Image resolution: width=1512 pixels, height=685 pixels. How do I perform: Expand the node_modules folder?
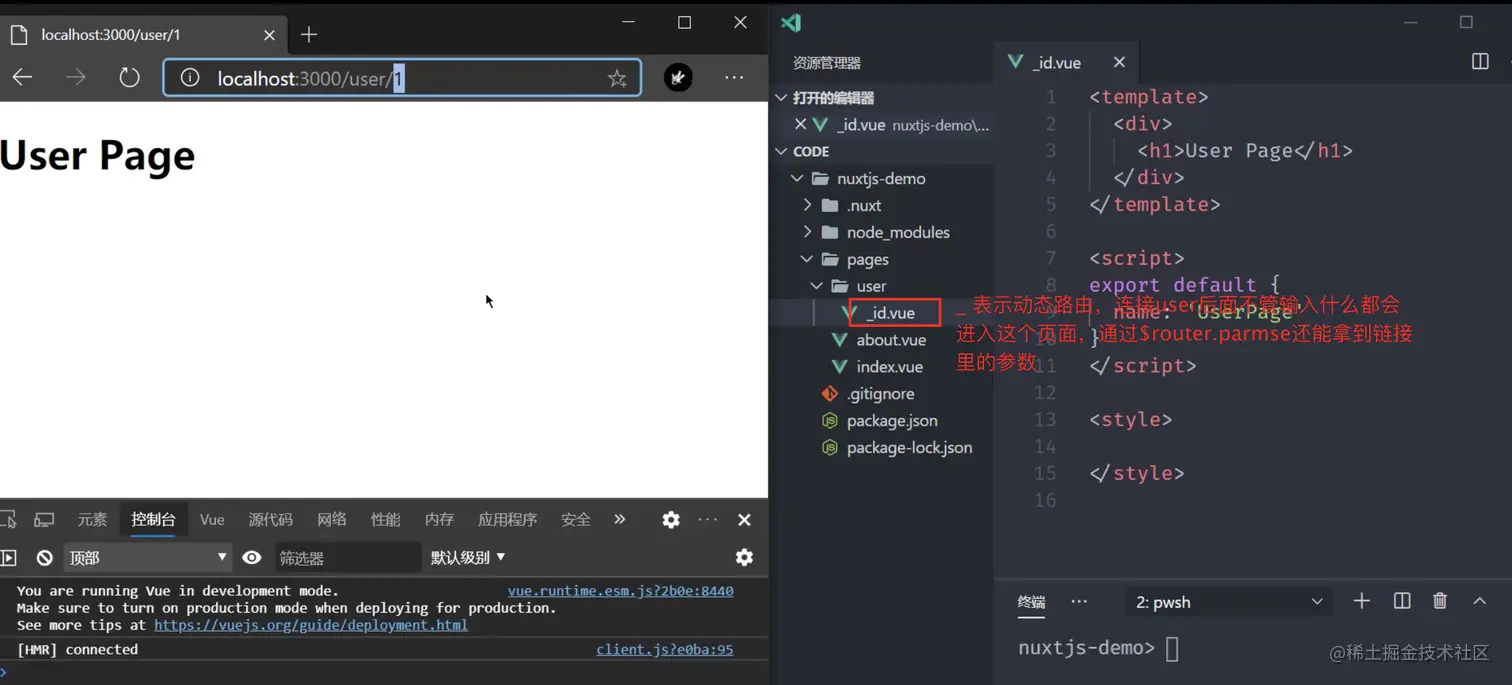point(807,232)
